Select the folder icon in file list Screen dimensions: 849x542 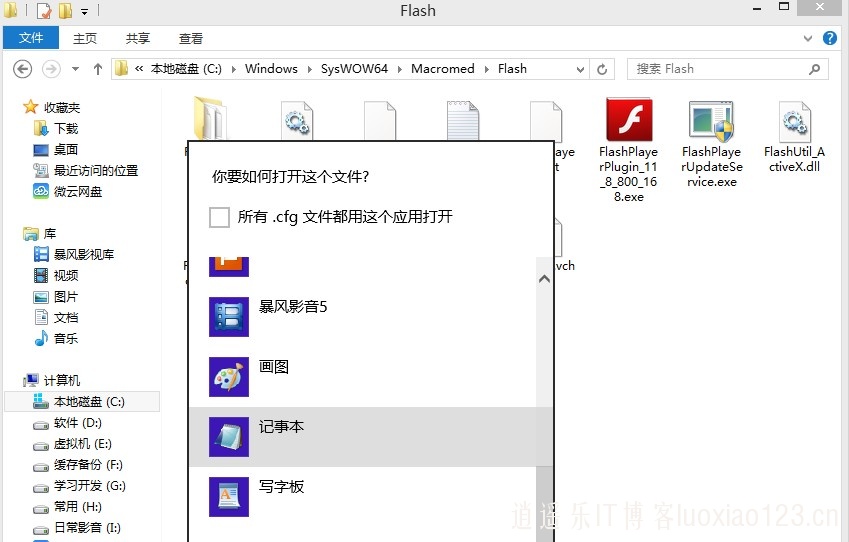point(210,118)
